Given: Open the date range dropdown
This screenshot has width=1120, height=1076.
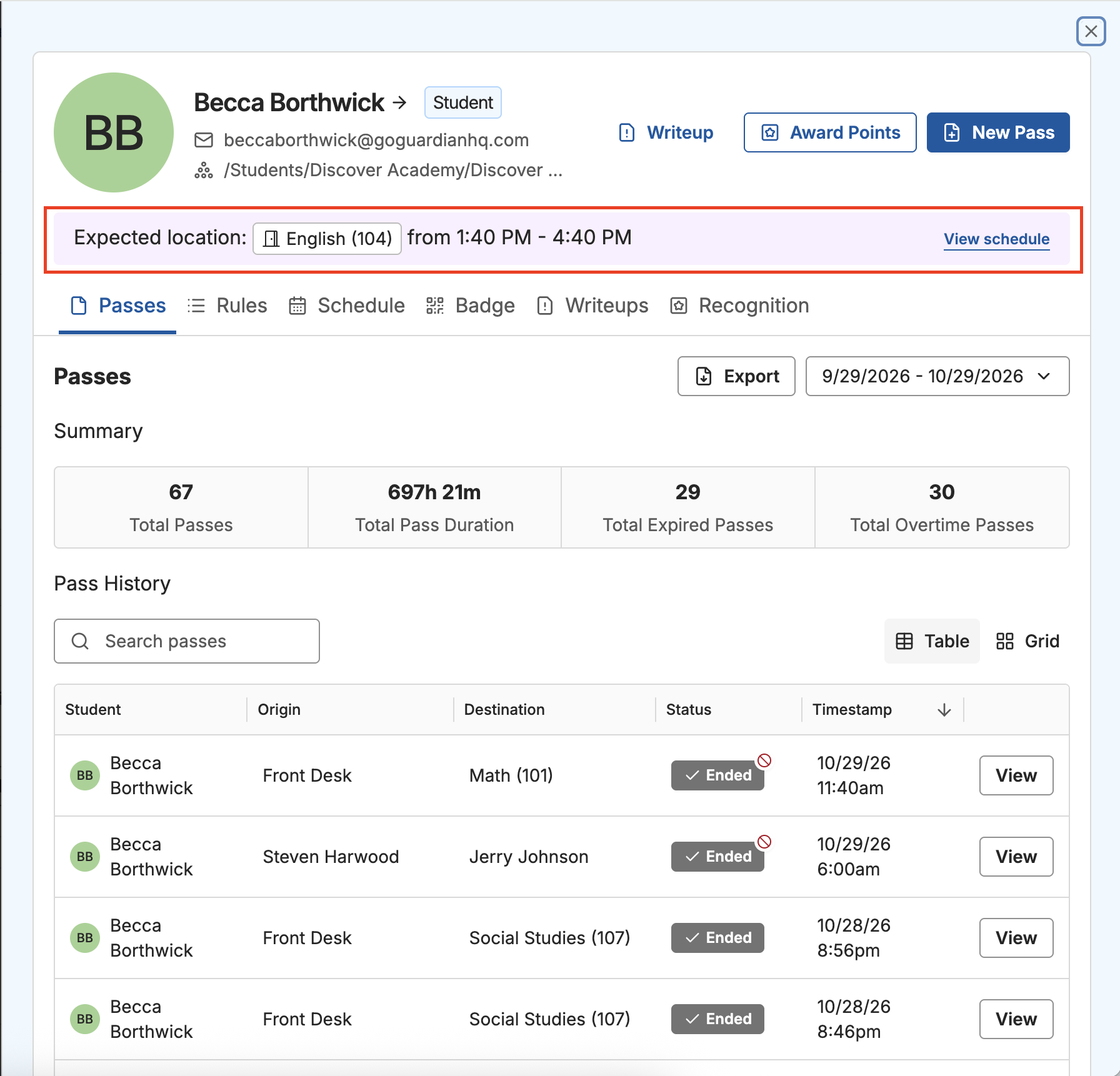Looking at the screenshot, I should 937,376.
